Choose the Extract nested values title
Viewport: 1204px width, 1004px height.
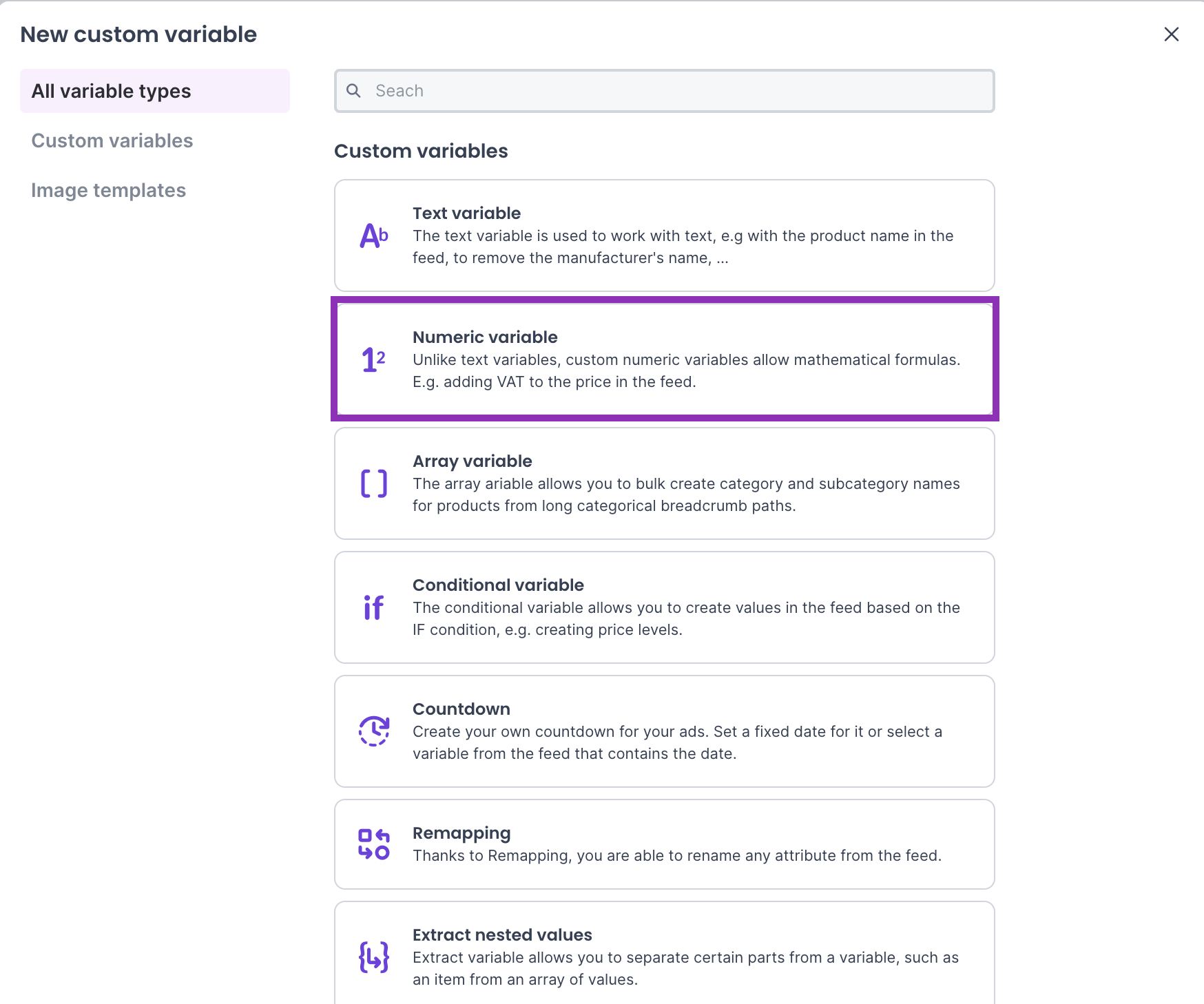pyautogui.click(x=502, y=935)
